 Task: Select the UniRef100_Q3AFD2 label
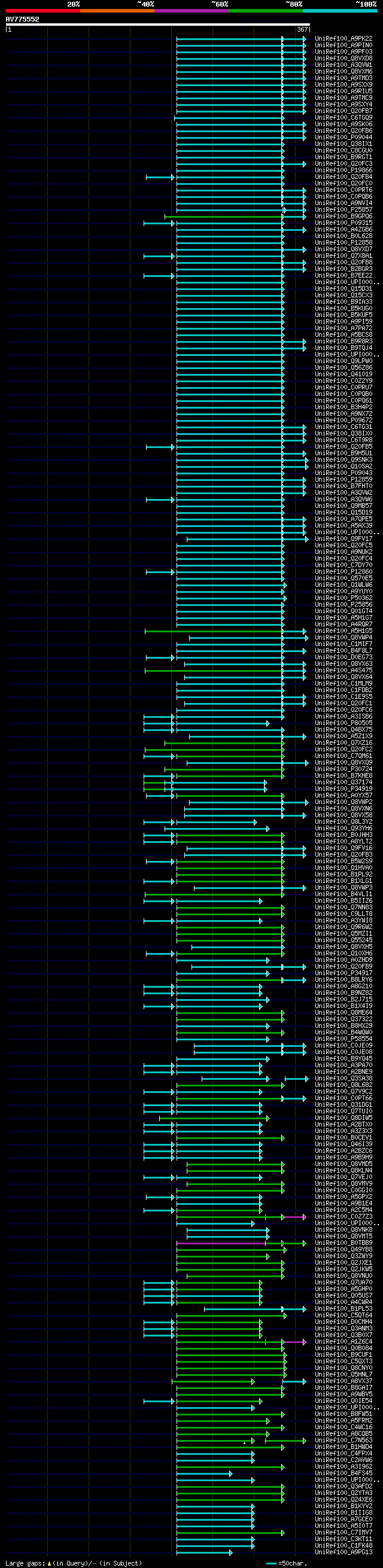pos(344,1486)
